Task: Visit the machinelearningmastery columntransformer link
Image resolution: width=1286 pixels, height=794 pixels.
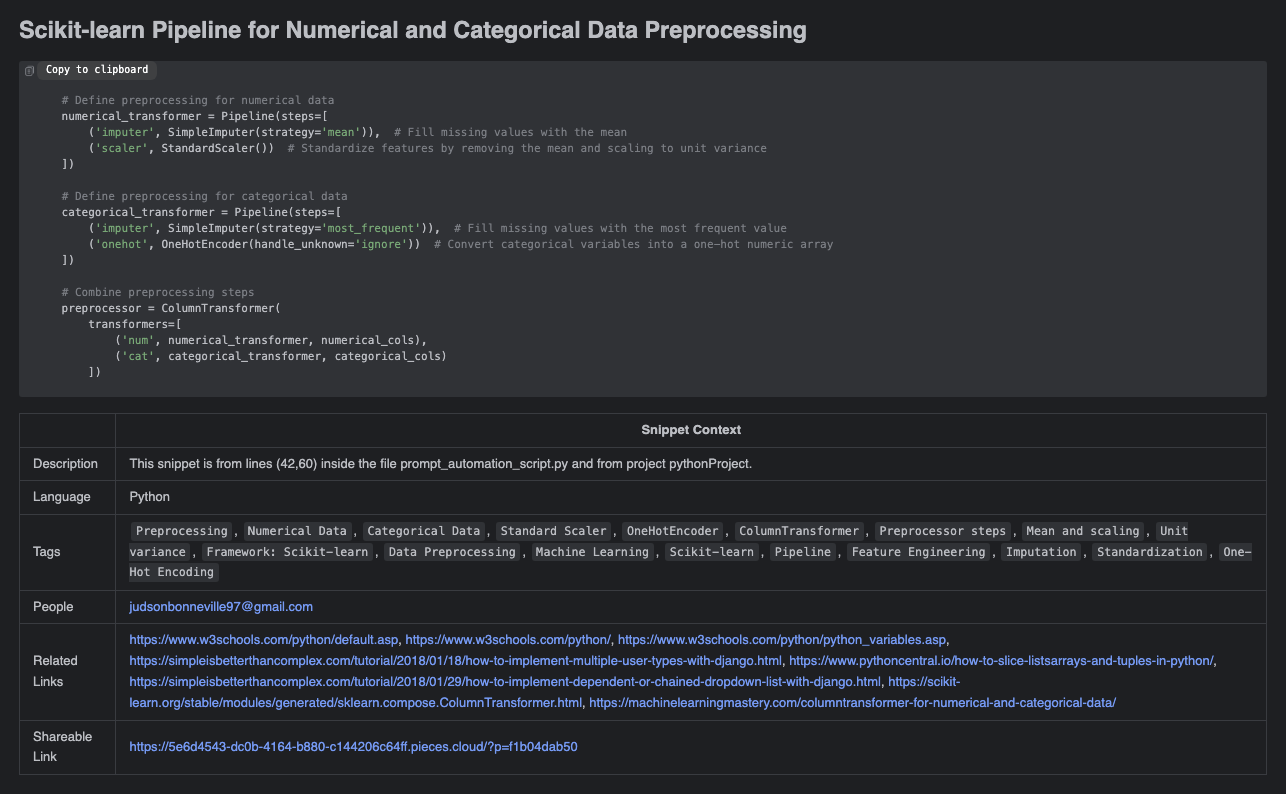Action: point(852,703)
